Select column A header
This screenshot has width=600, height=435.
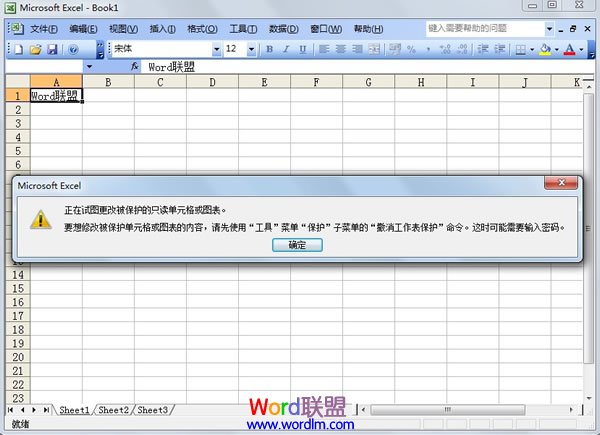tap(56, 82)
